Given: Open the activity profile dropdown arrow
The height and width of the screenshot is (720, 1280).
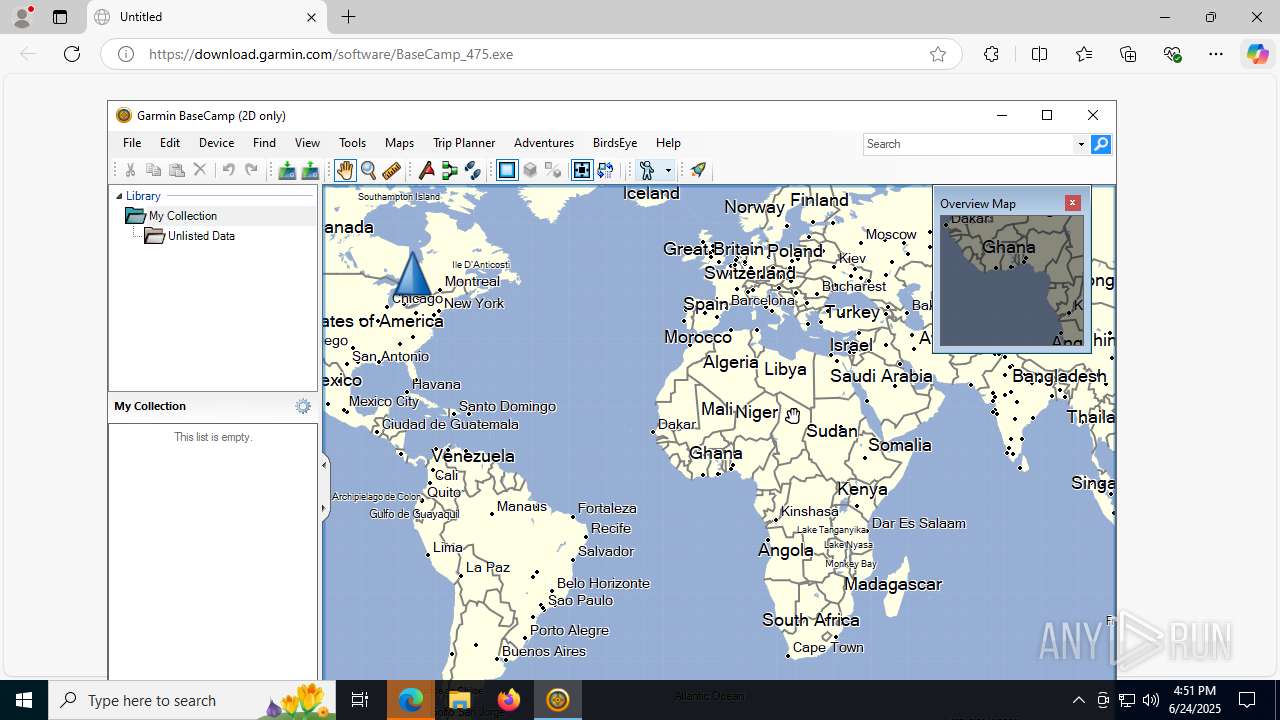Looking at the screenshot, I should pos(668,170).
